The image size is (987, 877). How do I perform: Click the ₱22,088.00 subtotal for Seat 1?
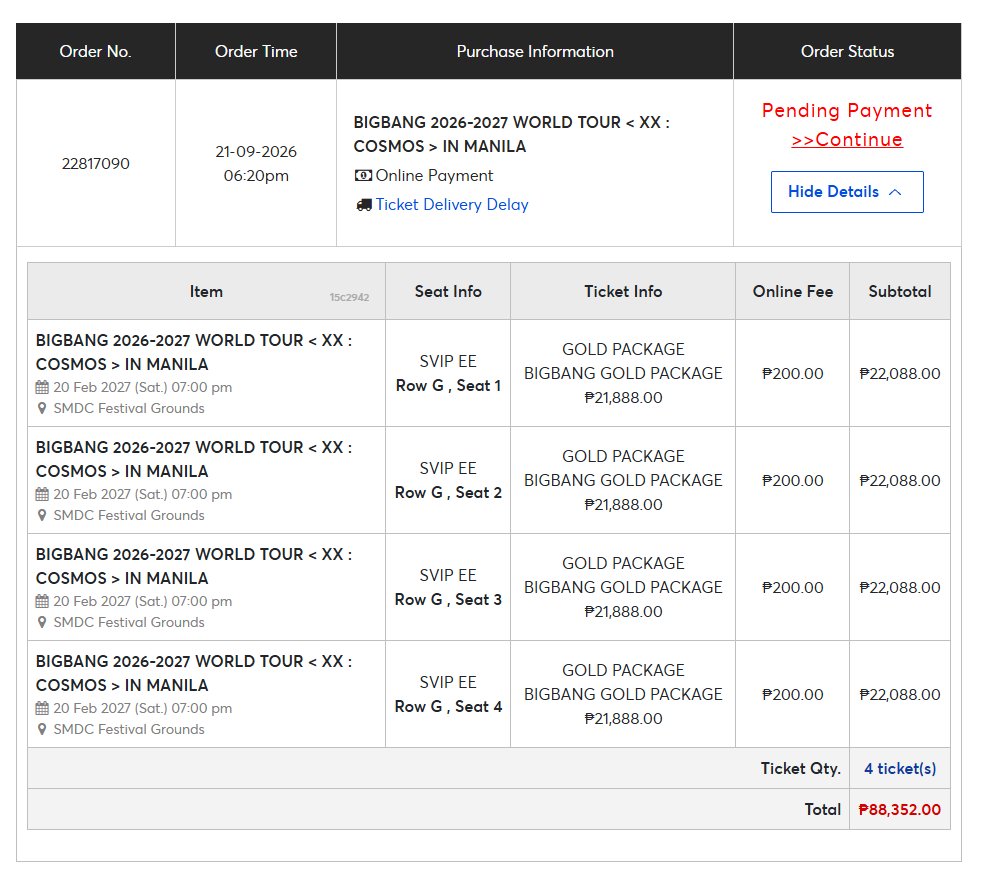point(900,374)
